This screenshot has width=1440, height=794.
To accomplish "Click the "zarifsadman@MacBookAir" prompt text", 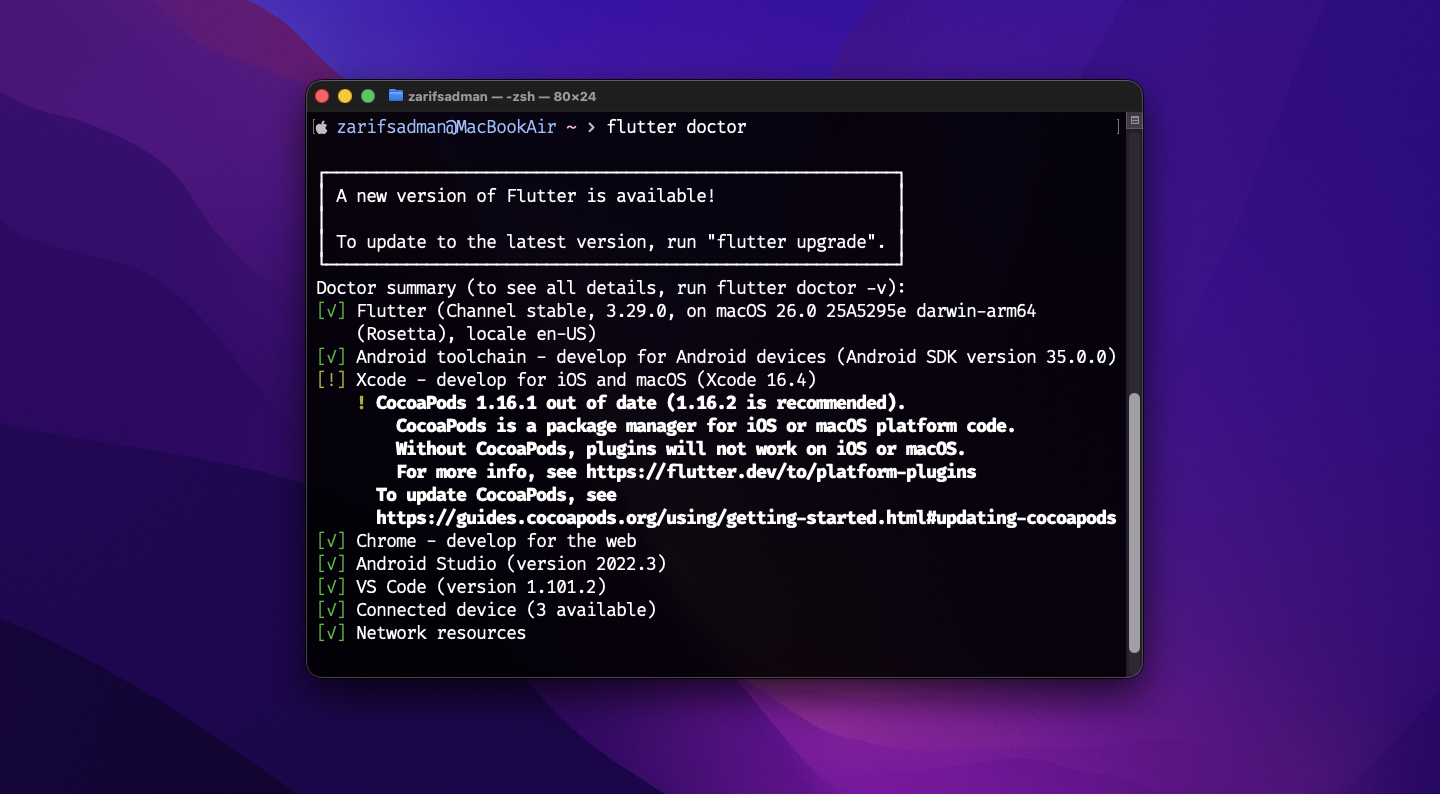I will tap(446, 127).
